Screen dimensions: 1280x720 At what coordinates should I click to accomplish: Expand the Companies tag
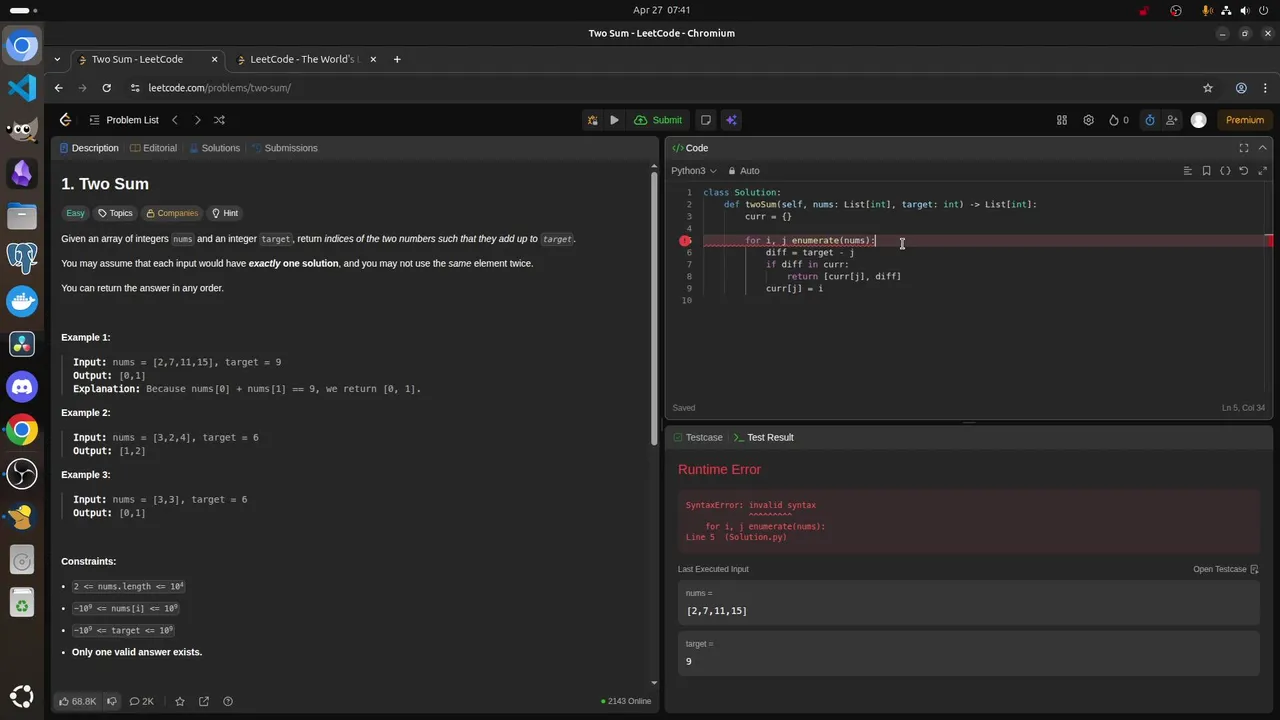point(172,213)
